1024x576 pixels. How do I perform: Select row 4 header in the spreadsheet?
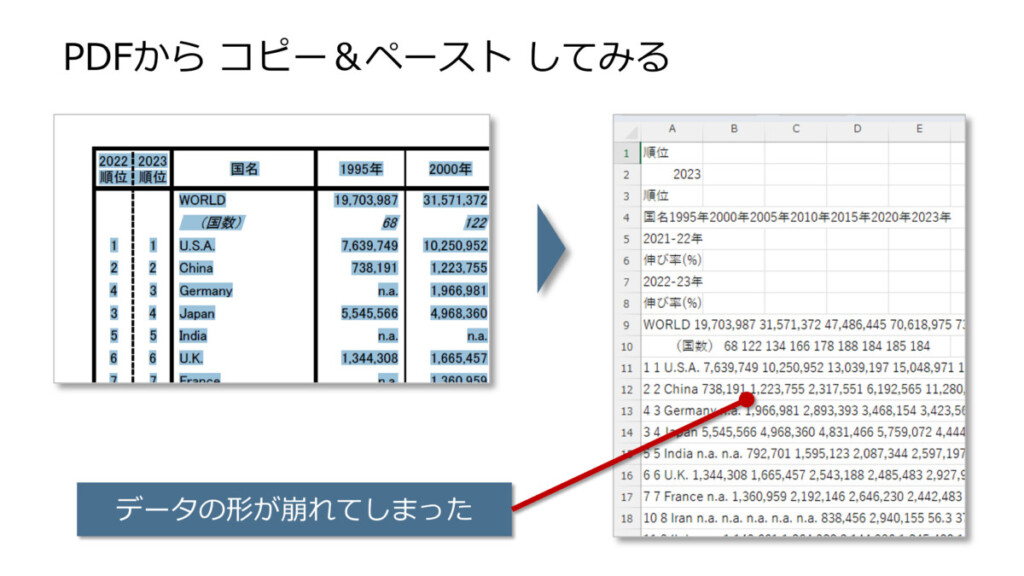(x=626, y=217)
